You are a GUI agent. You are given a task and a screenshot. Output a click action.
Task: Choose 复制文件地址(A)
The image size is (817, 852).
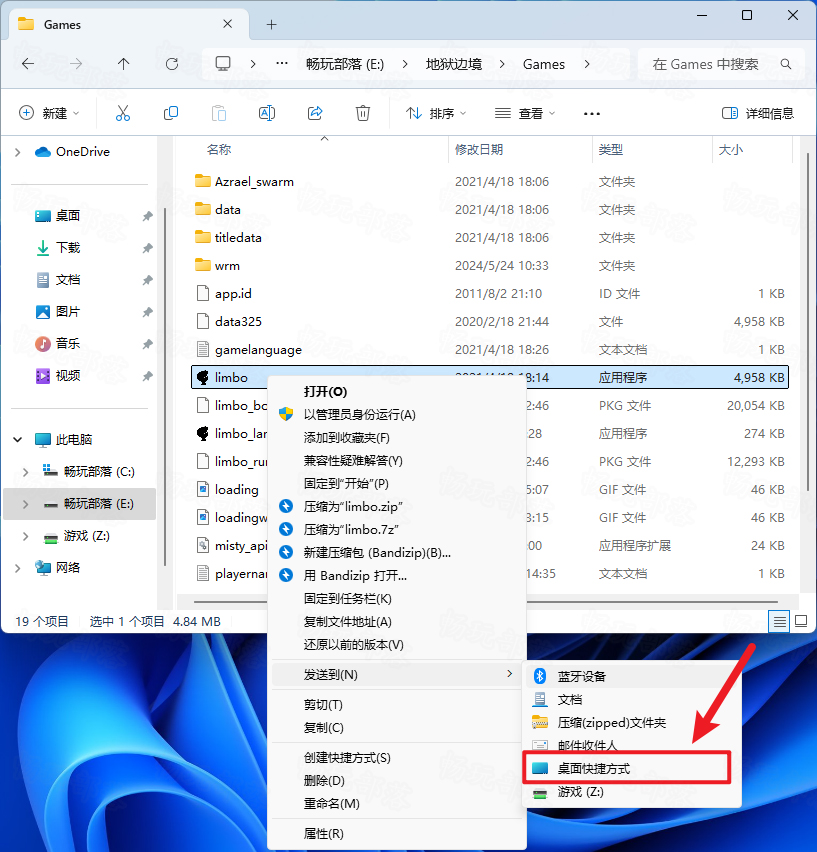pyautogui.click(x=347, y=622)
